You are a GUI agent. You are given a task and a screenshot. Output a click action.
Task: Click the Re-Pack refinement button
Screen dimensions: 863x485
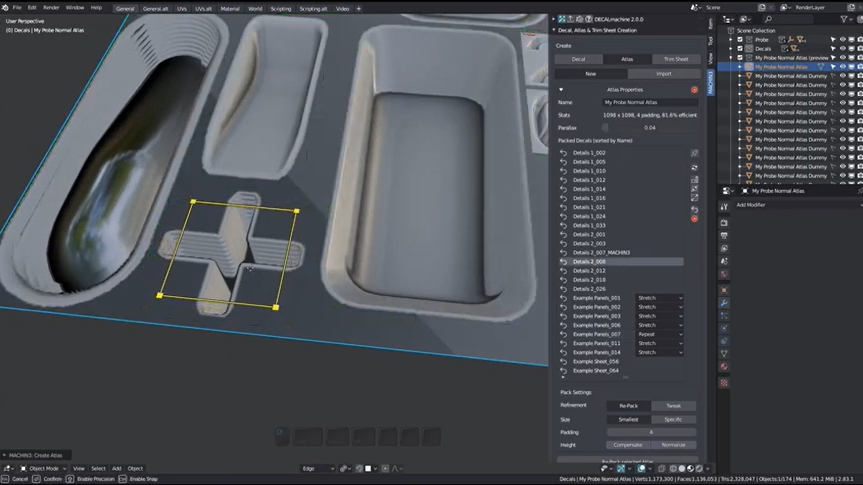tap(629, 406)
